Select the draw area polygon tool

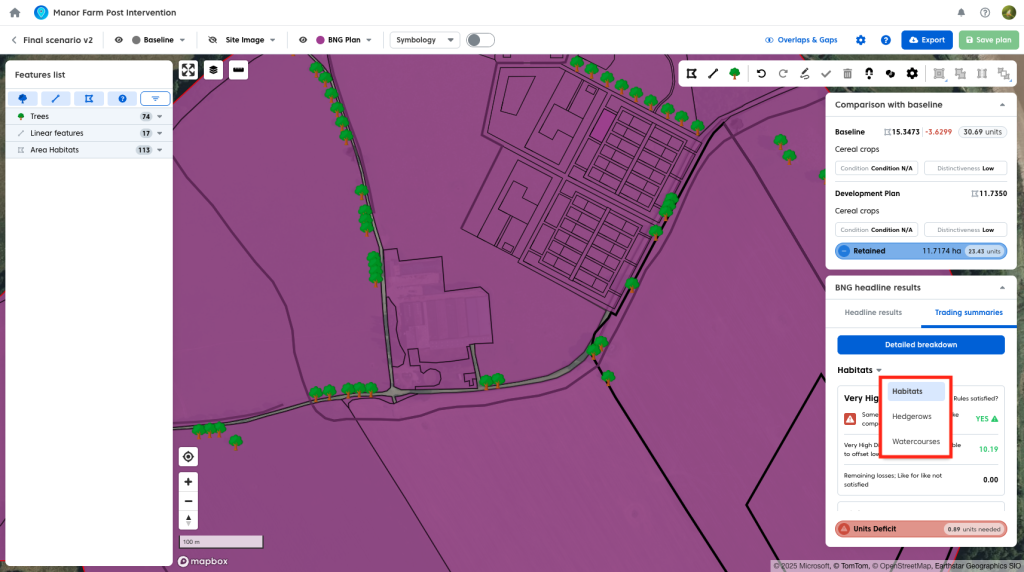(691, 73)
